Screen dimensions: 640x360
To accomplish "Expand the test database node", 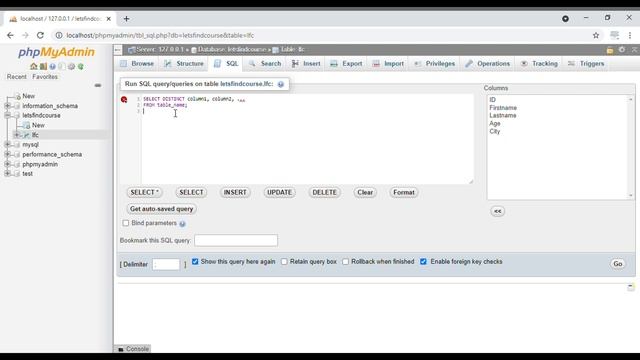I will point(7,173).
